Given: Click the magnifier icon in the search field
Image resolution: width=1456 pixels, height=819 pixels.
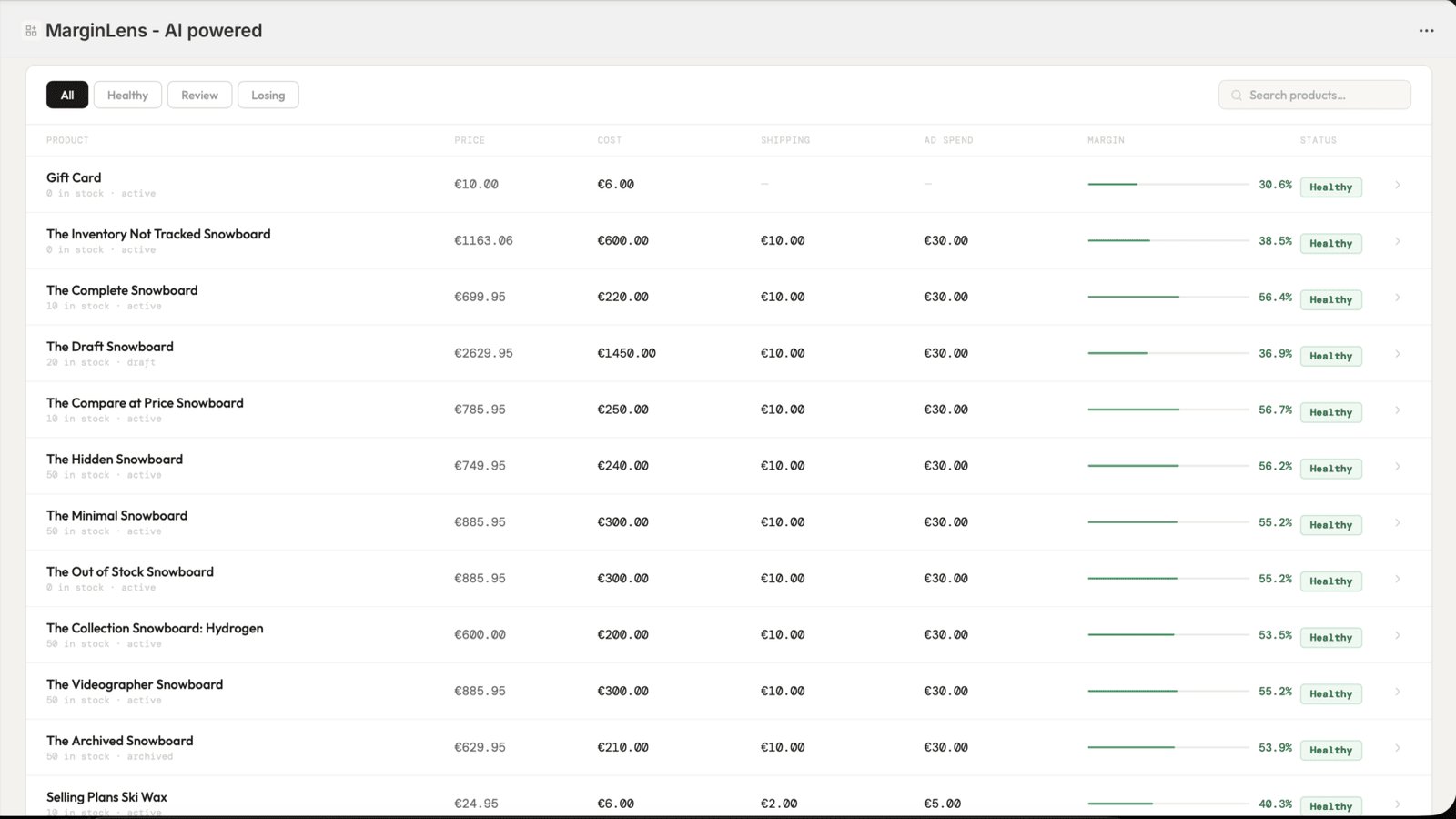Looking at the screenshot, I should click(x=1237, y=95).
